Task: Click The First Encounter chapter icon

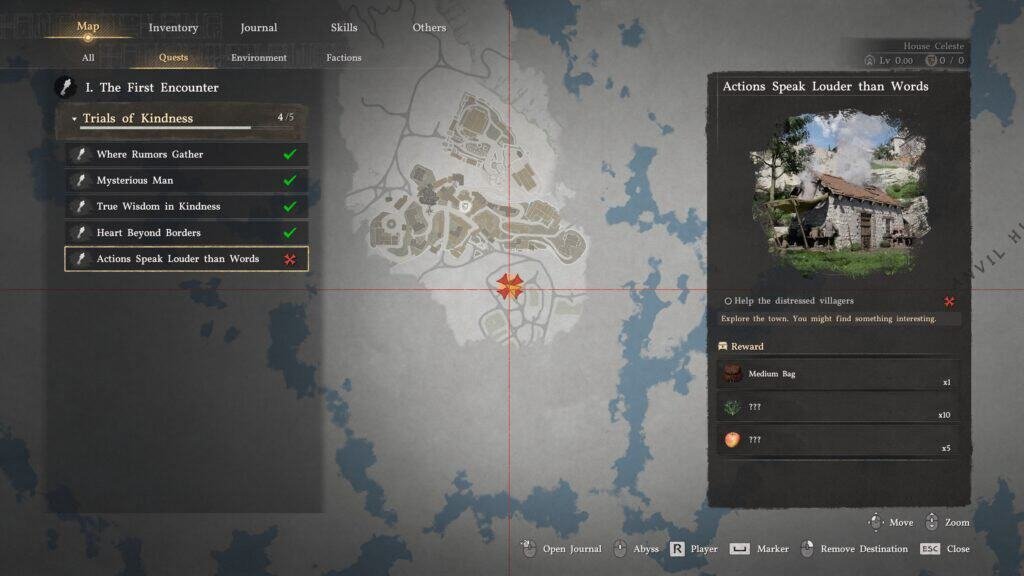Action: [65, 88]
